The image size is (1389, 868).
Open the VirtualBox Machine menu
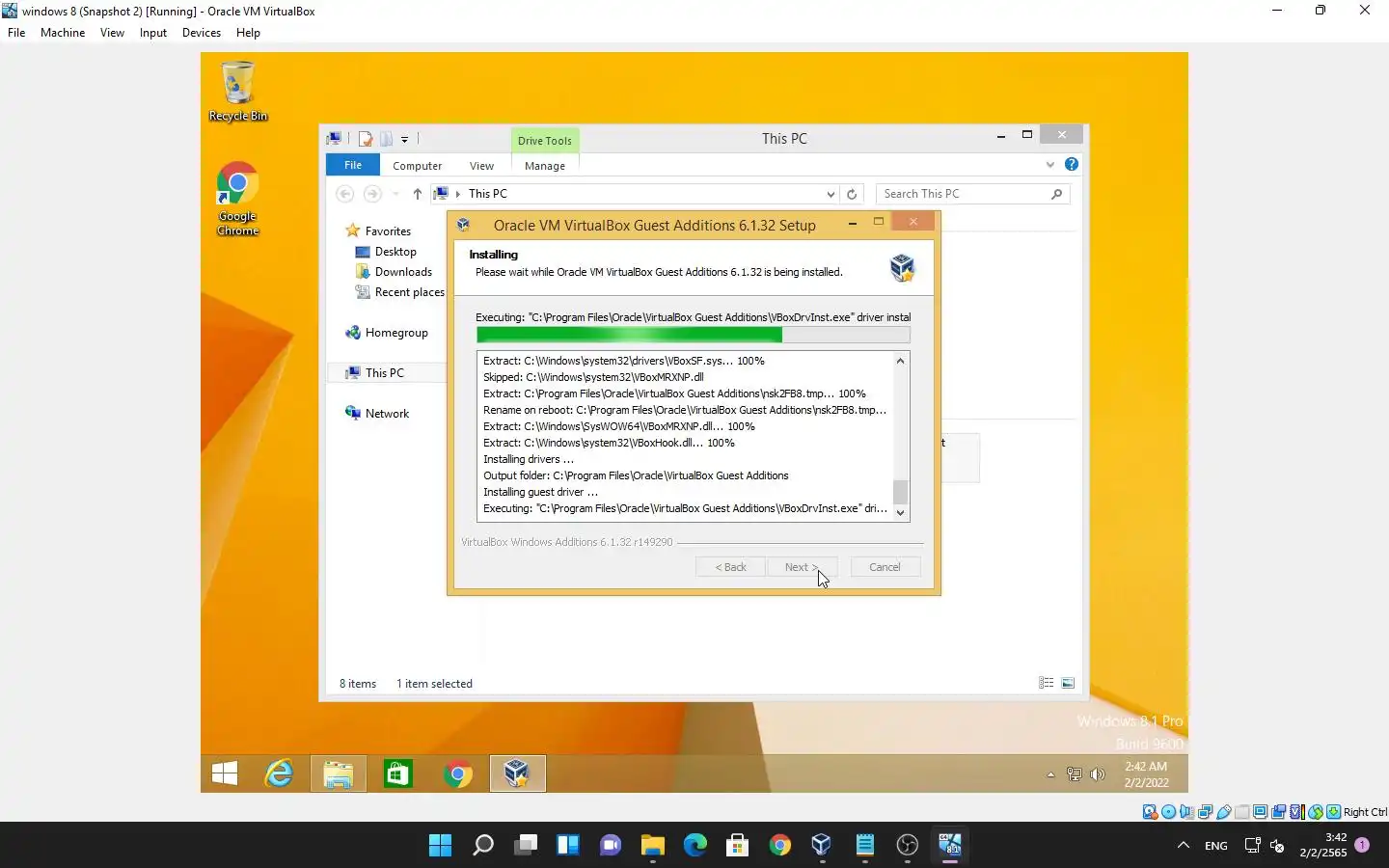pos(63,33)
